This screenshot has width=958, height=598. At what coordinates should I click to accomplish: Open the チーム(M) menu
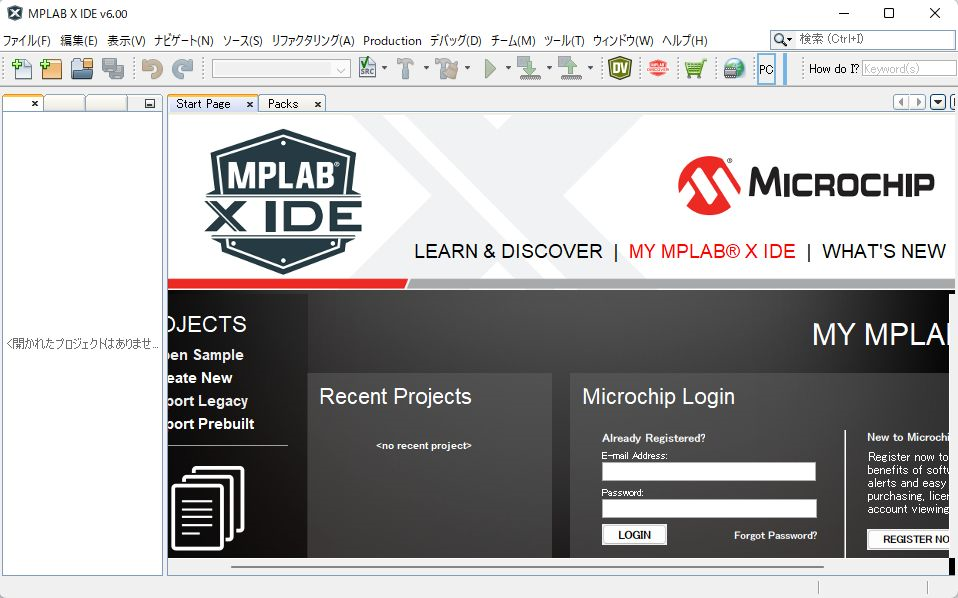(513, 41)
